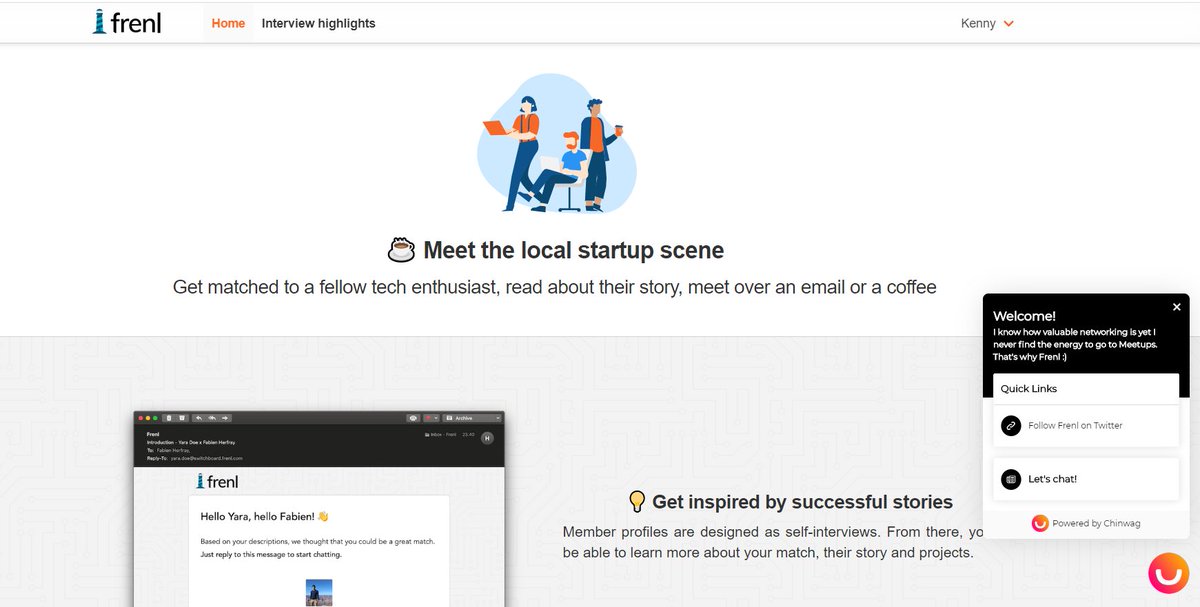Select the Let's chat! button
The height and width of the screenshot is (607, 1200).
point(1086,479)
